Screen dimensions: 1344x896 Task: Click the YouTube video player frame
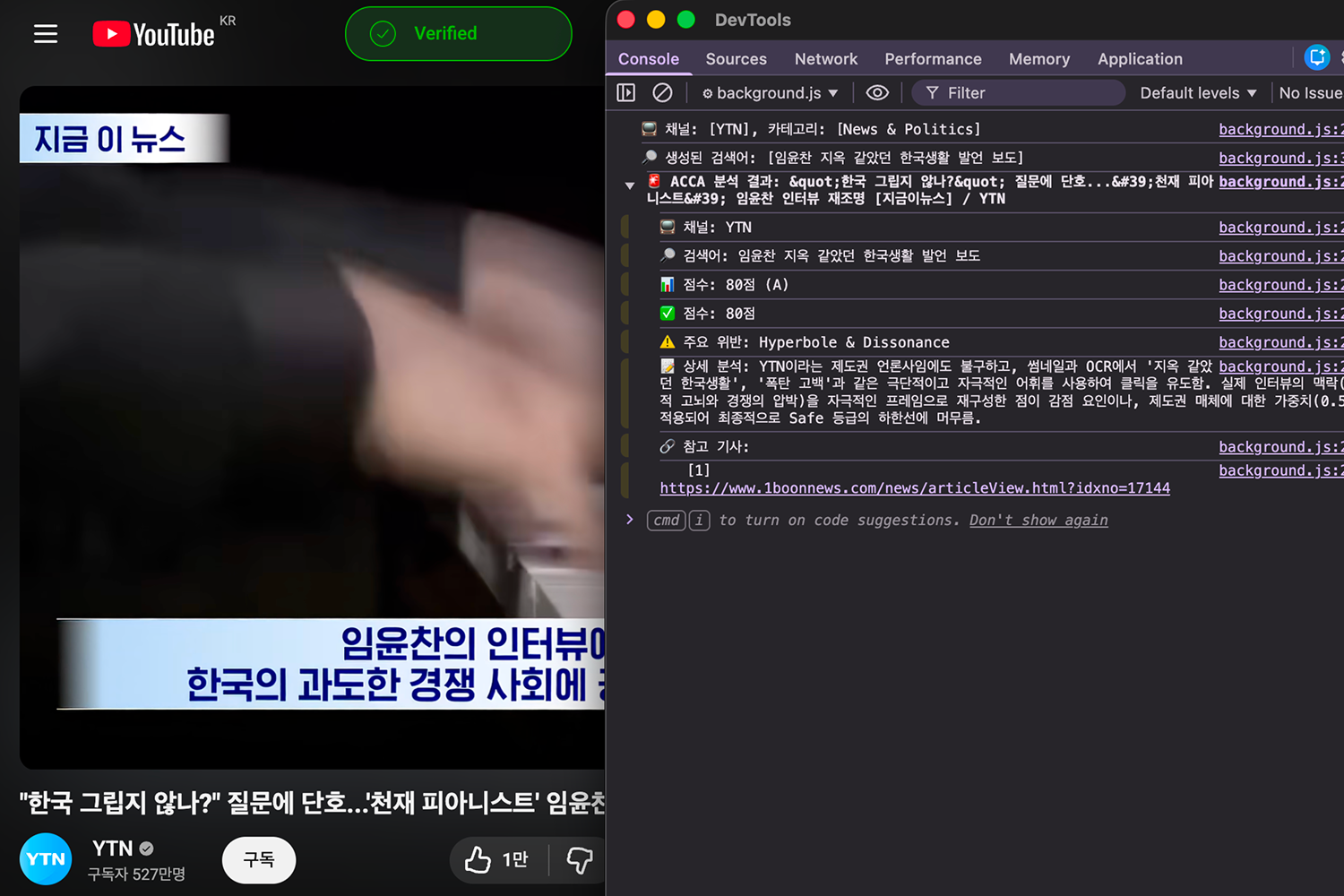coord(312,426)
